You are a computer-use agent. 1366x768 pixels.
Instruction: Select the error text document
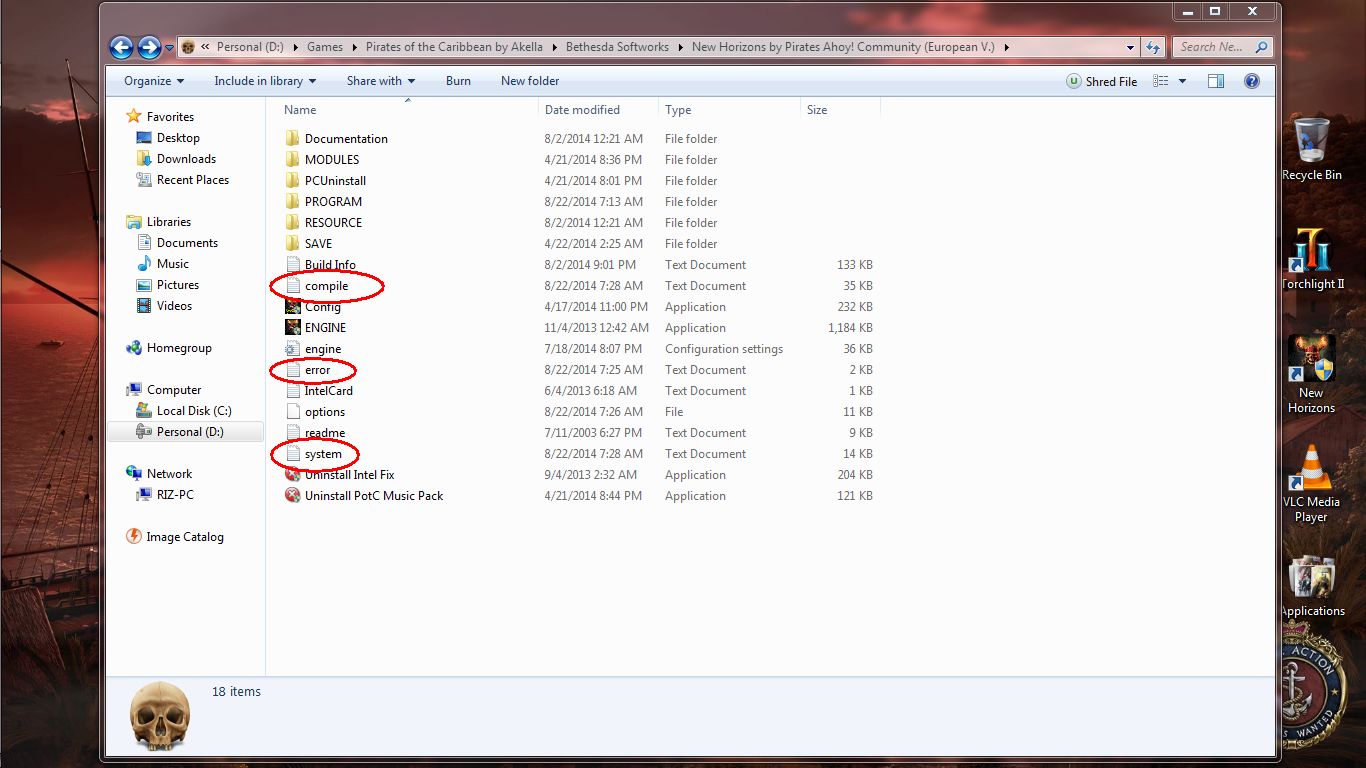click(317, 369)
